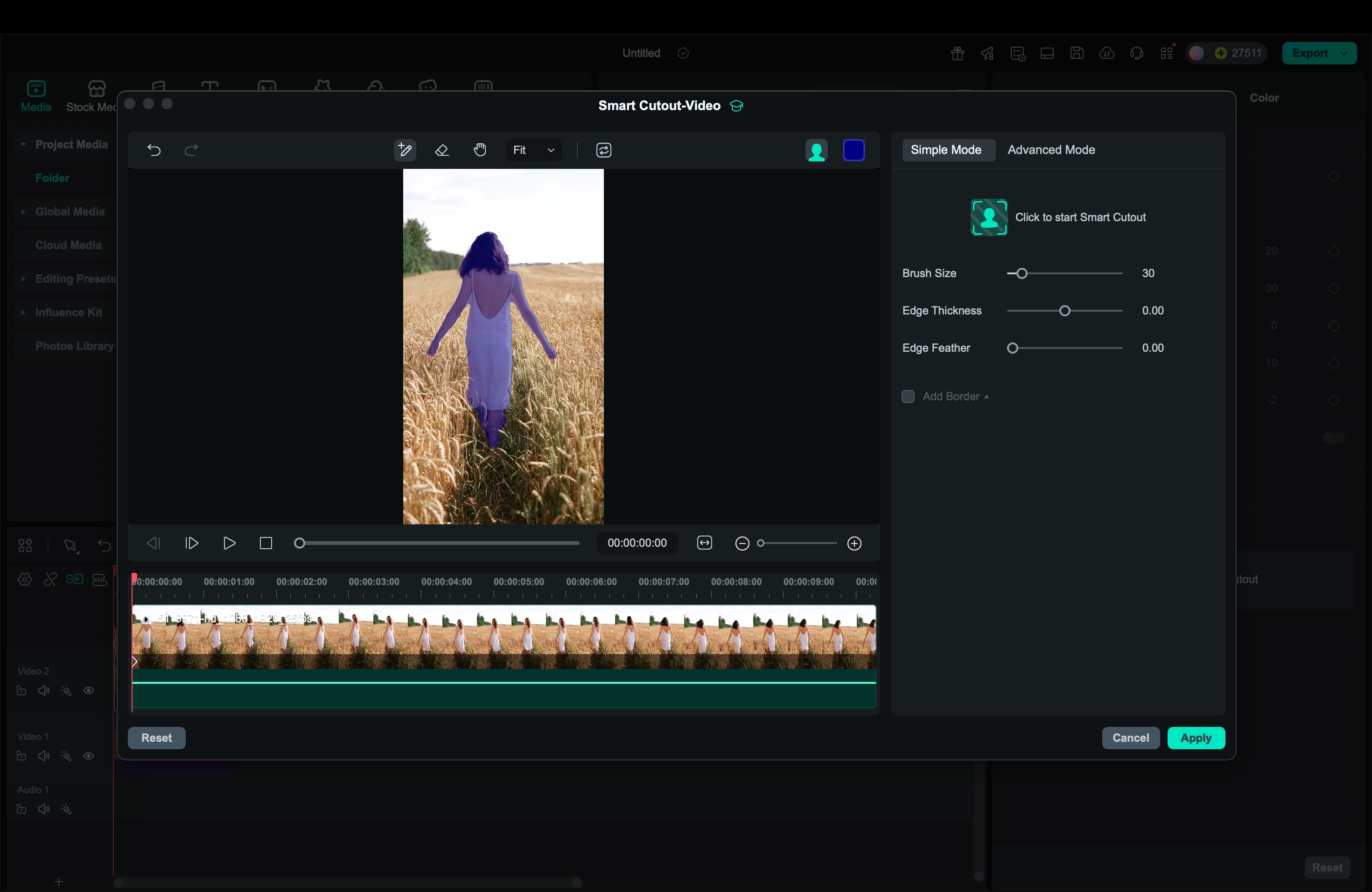The width and height of the screenshot is (1372, 892).
Task: Open the Fit zoom dropdown
Action: (533, 150)
